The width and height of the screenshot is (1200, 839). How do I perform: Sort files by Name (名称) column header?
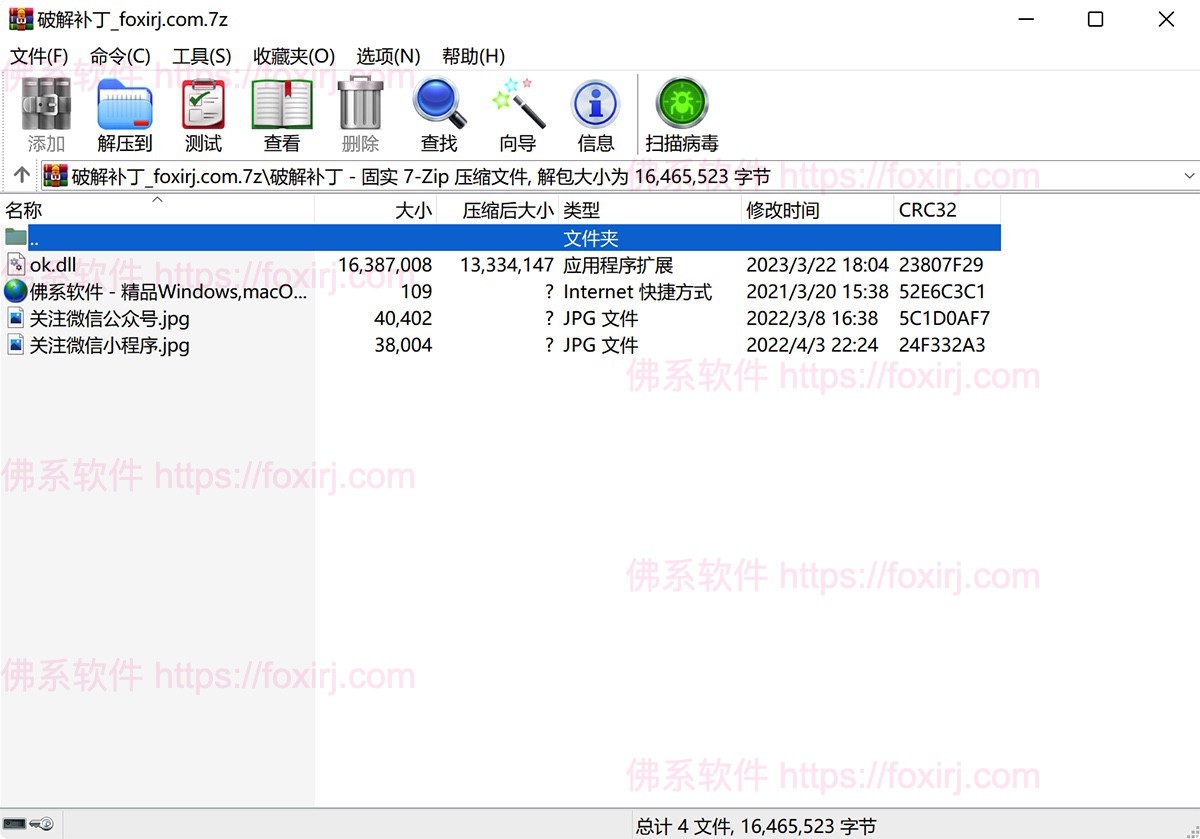tap(24, 210)
